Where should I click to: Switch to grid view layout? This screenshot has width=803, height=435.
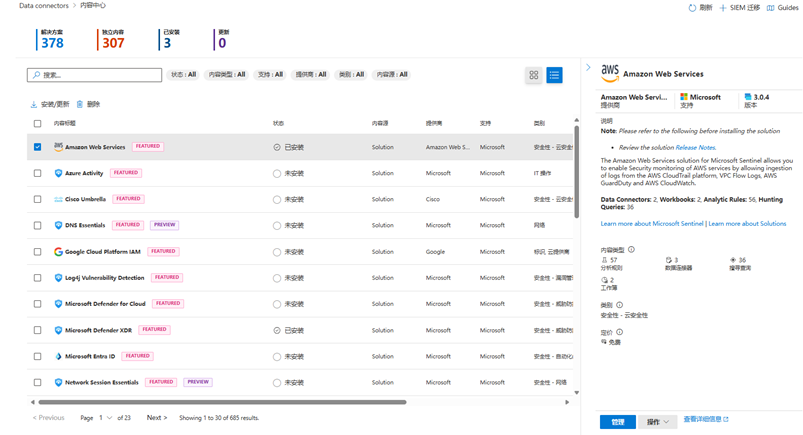(534, 75)
